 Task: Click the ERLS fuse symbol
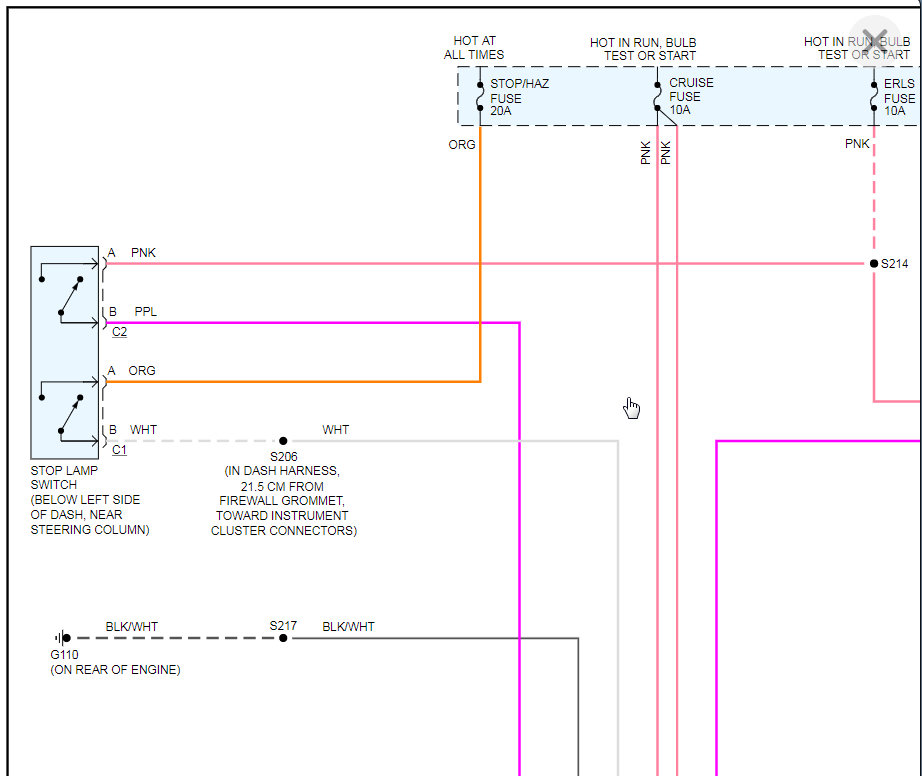pos(874,96)
